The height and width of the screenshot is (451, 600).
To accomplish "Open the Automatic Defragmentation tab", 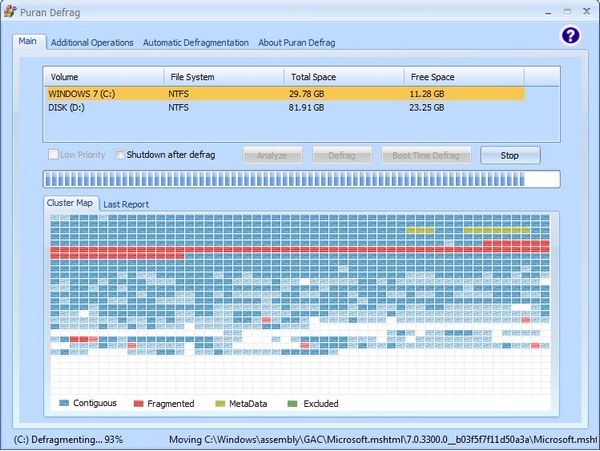I will [x=196, y=42].
